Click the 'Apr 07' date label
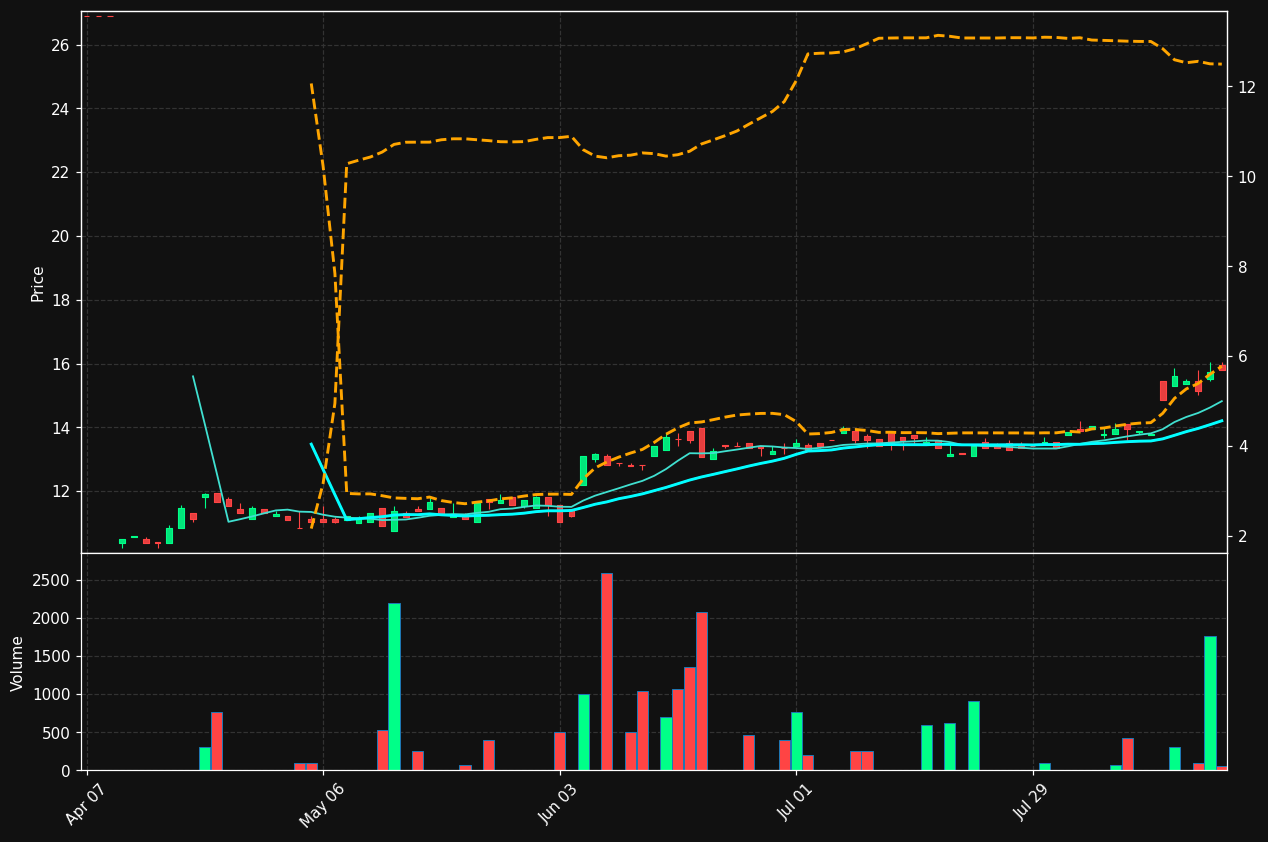 click(87, 803)
